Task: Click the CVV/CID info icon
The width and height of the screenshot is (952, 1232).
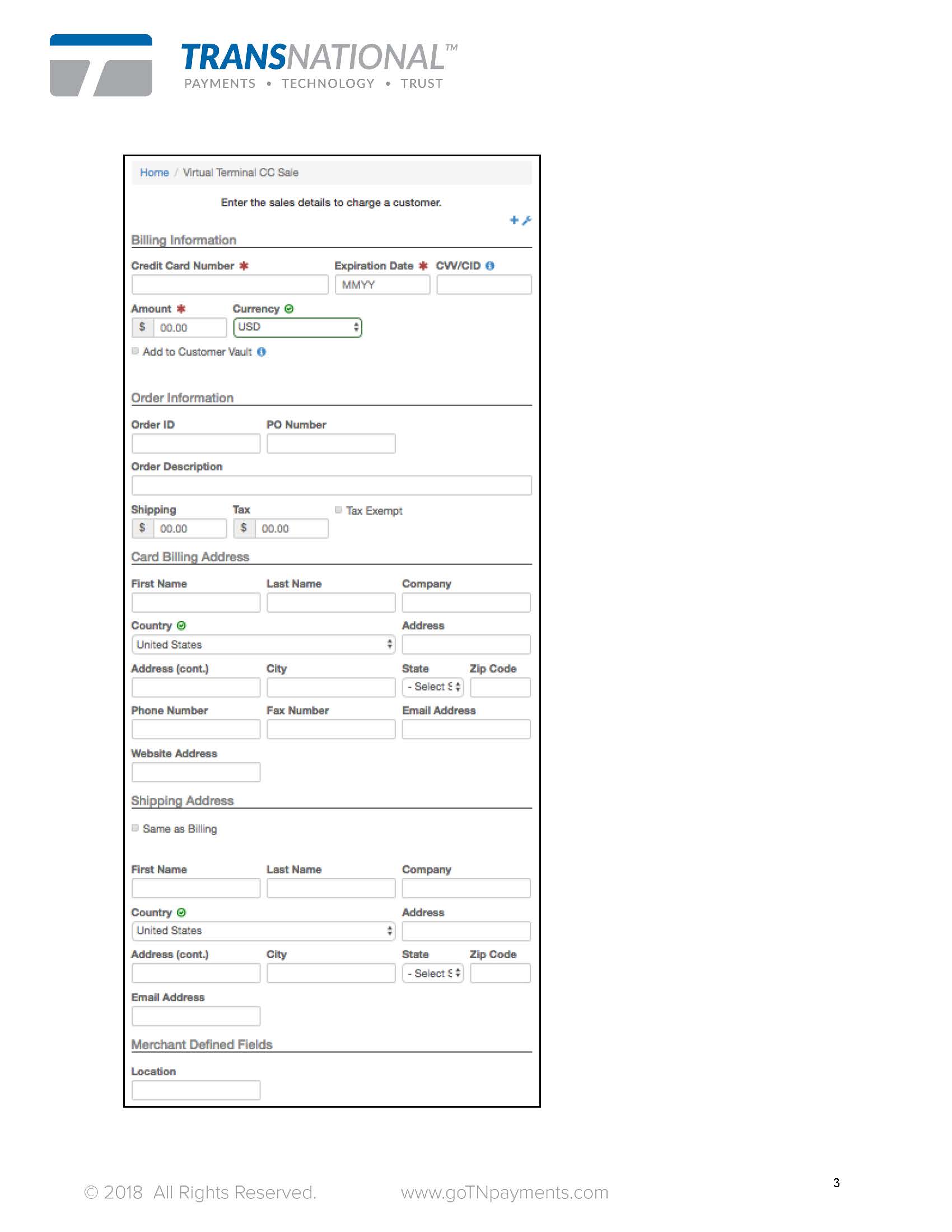Action: [x=489, y=265]
